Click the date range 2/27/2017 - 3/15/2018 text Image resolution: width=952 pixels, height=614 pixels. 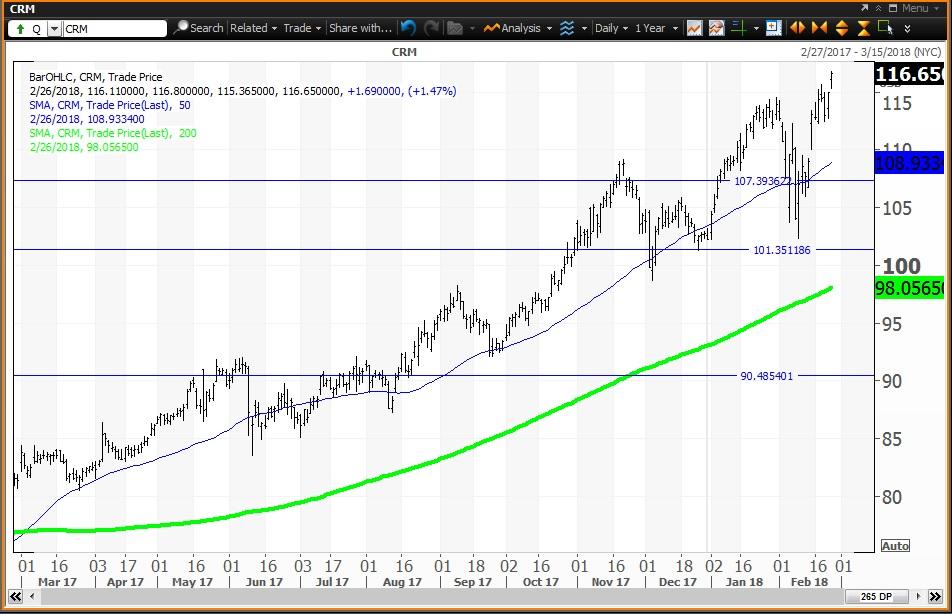coord(871,52)
